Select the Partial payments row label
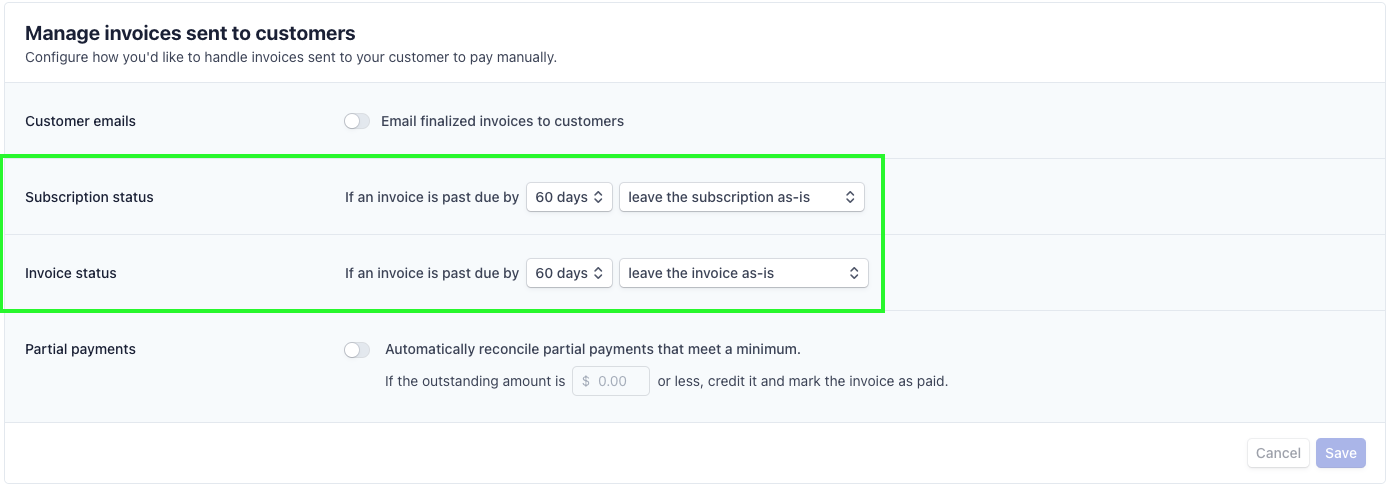The image size is (1390, 490). 80,349
